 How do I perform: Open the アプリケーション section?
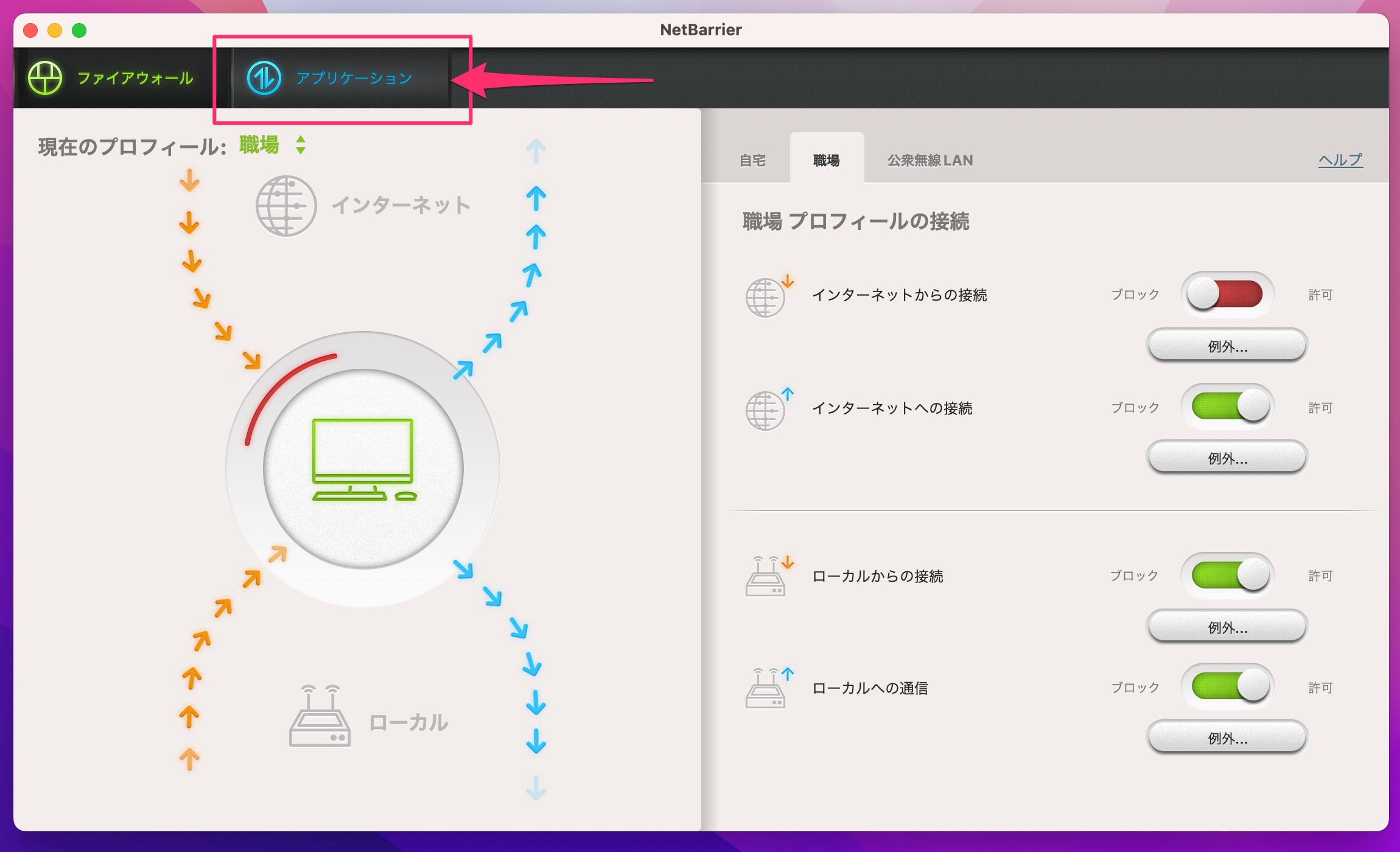pyautogui.click(x=341, y=78)
